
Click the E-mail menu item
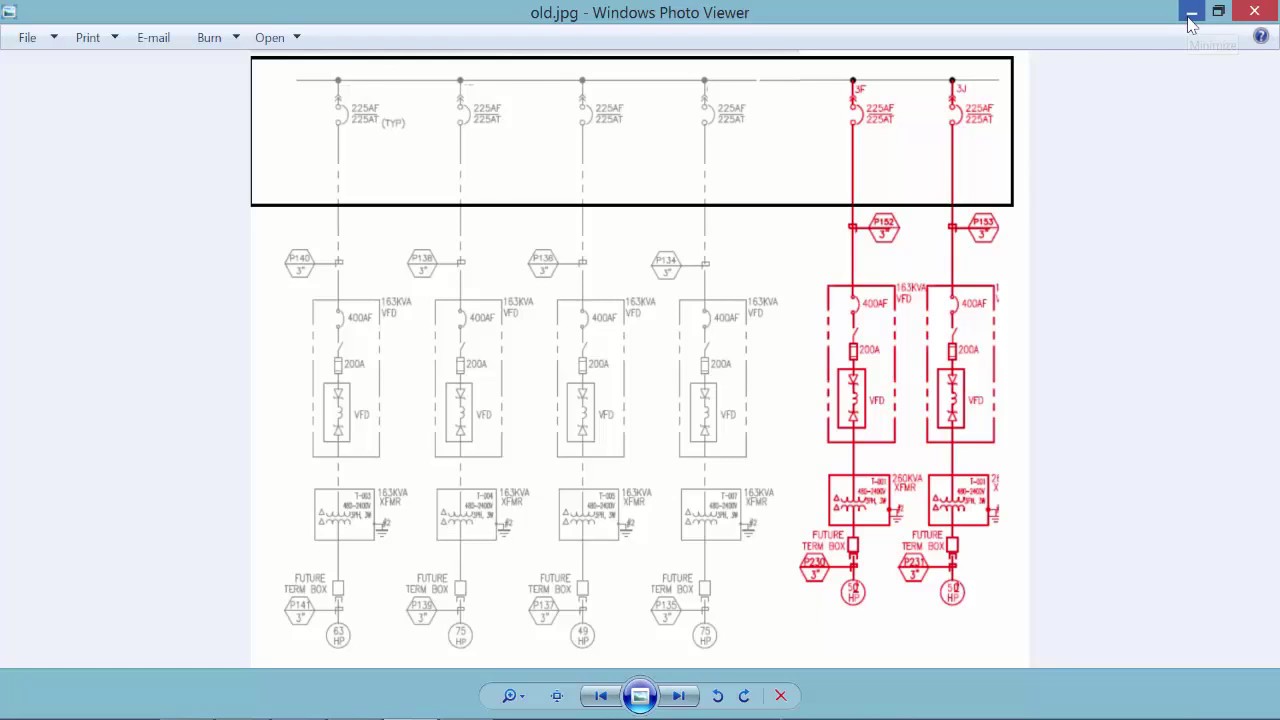pos(153,37)
